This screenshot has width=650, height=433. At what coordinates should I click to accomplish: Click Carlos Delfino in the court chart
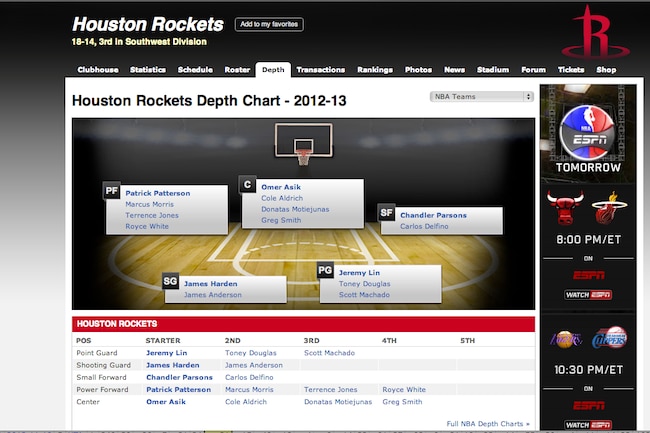pos(424,226)
